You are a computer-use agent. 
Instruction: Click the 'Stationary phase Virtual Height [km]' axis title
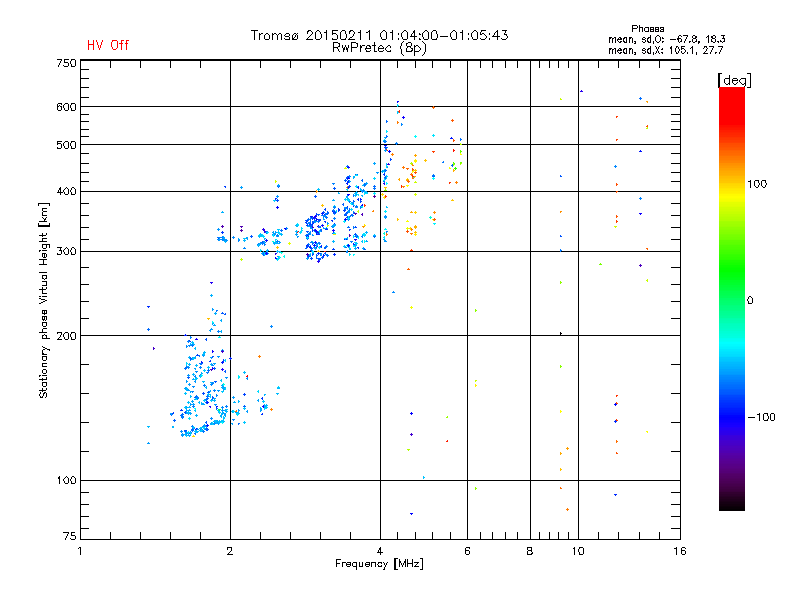pos(44,300)
